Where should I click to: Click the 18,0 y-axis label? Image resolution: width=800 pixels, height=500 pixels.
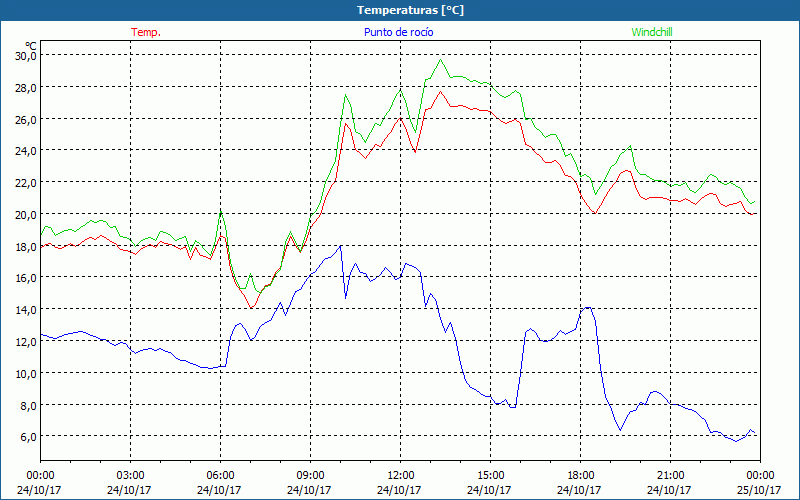click(26, 246)
